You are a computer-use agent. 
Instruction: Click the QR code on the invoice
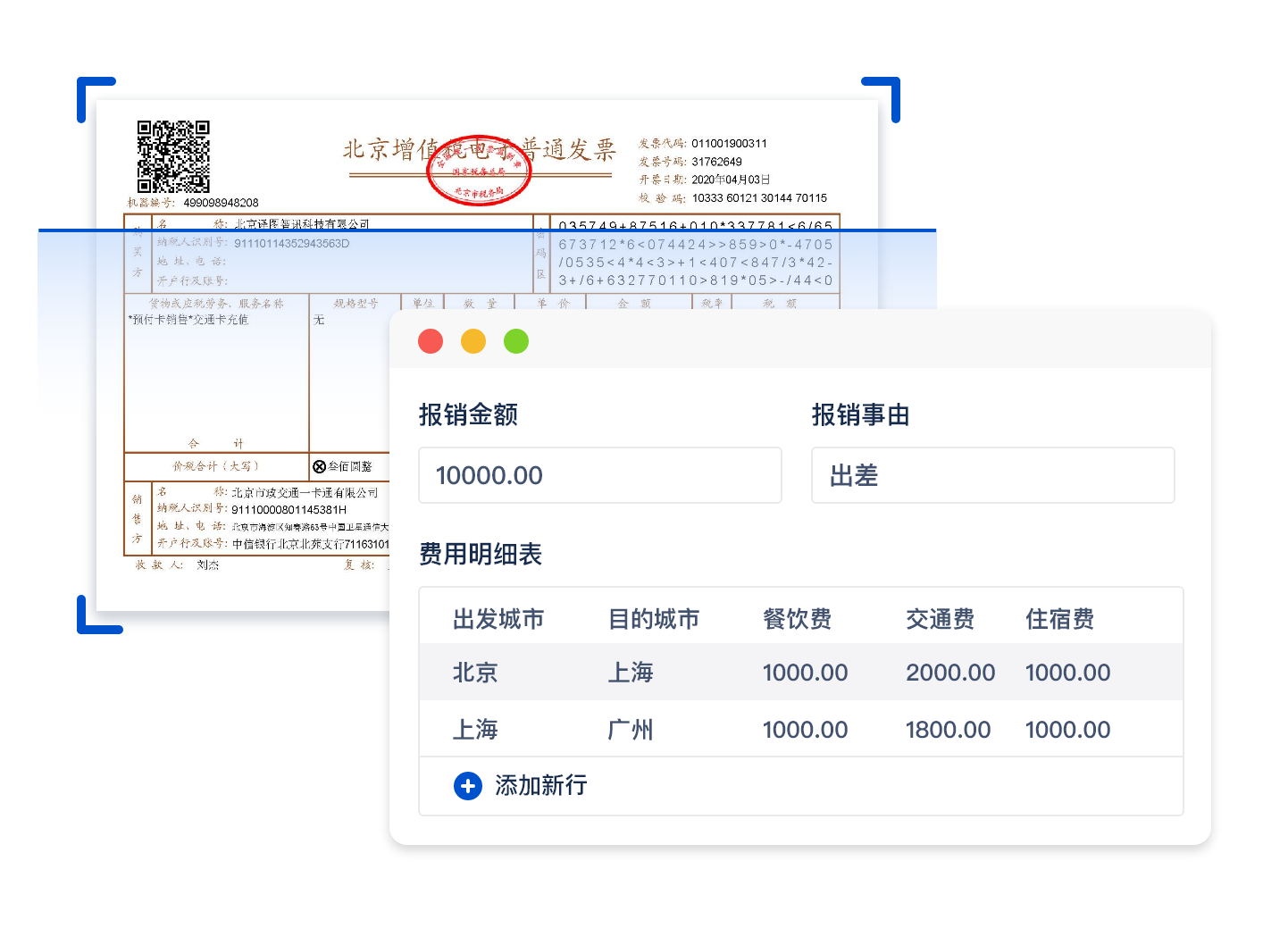(x=173, y=156)
